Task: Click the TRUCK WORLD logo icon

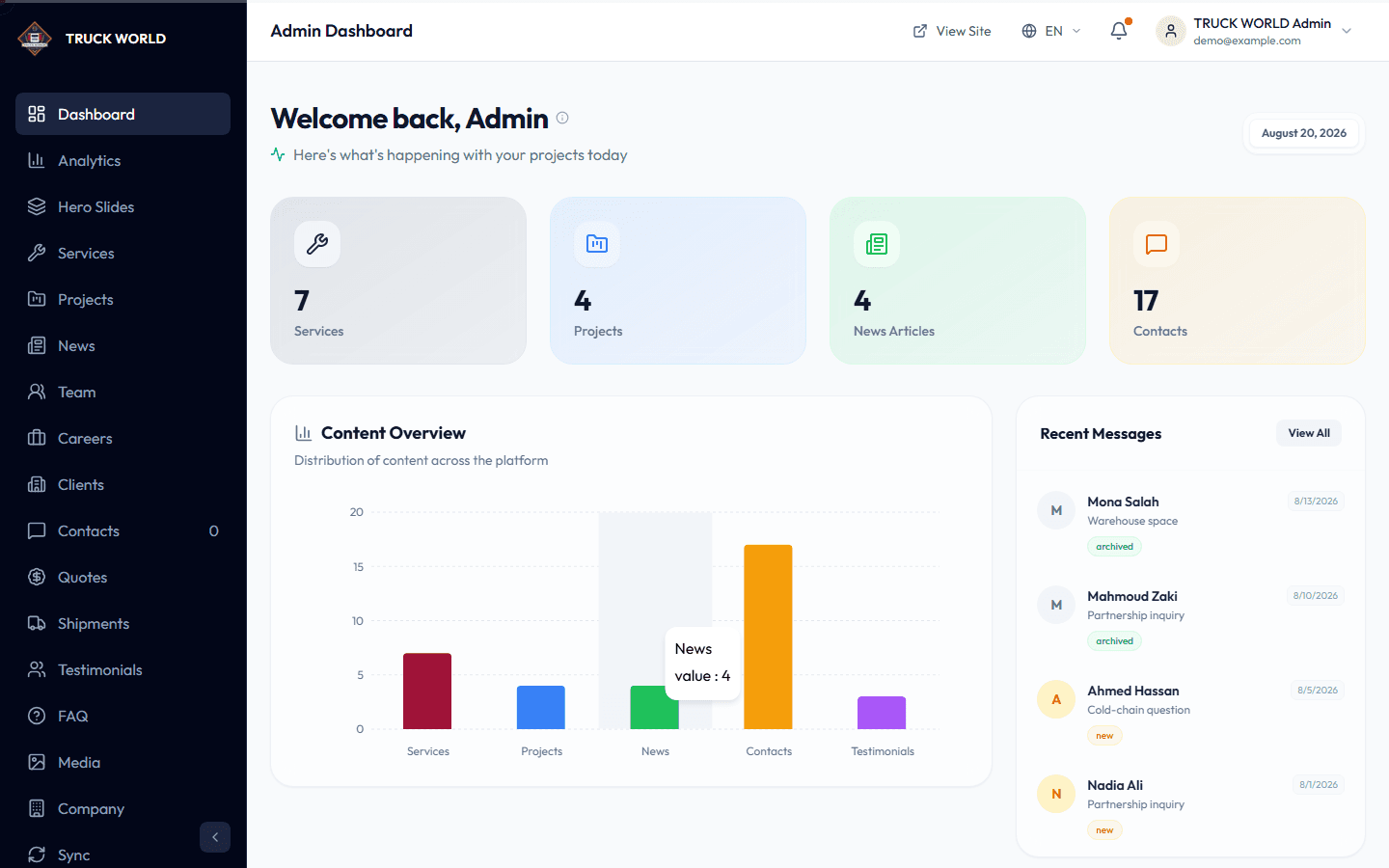Action: [35, 39]
